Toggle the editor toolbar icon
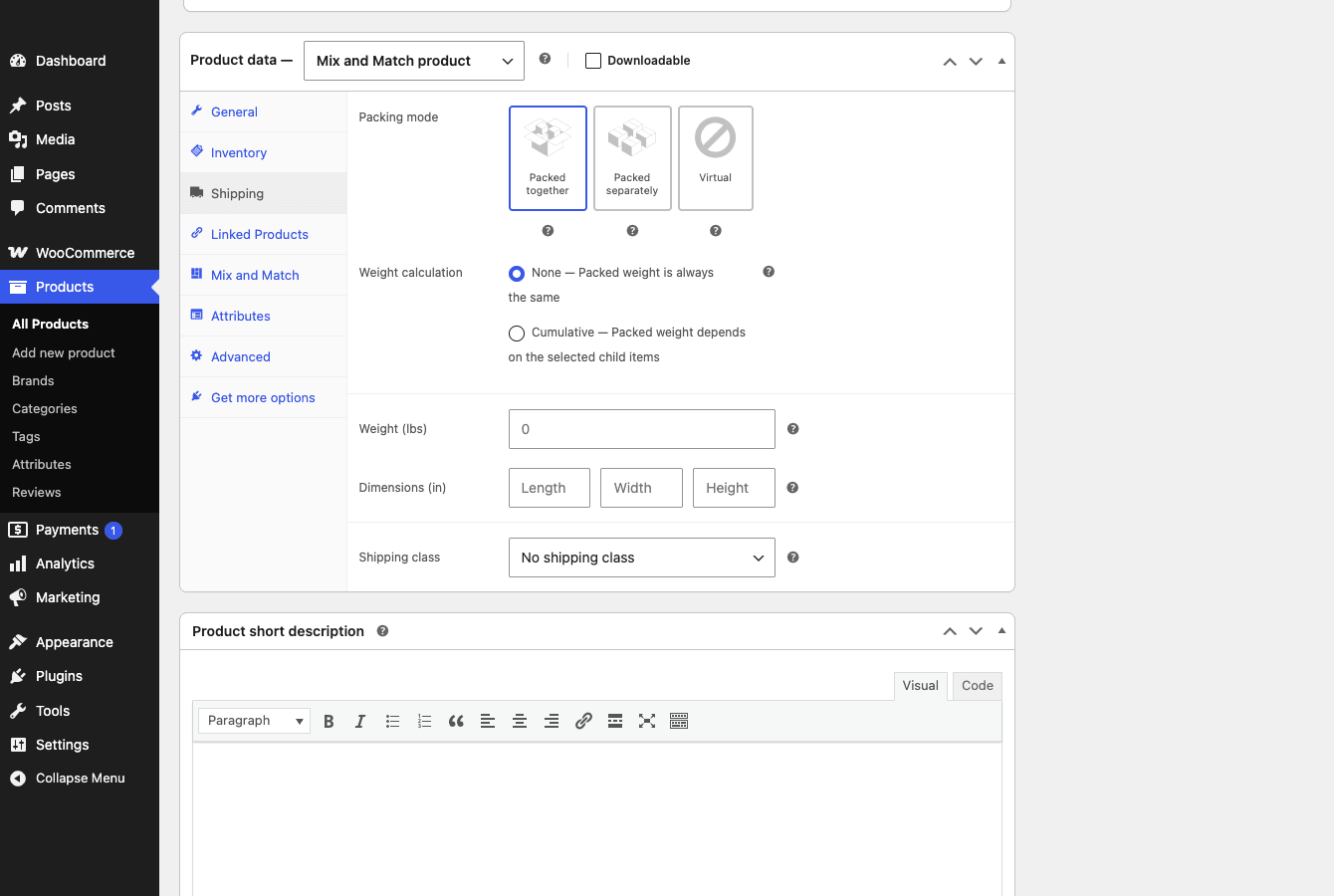The width and height of the screenshot is (1334, 896). 679,721
